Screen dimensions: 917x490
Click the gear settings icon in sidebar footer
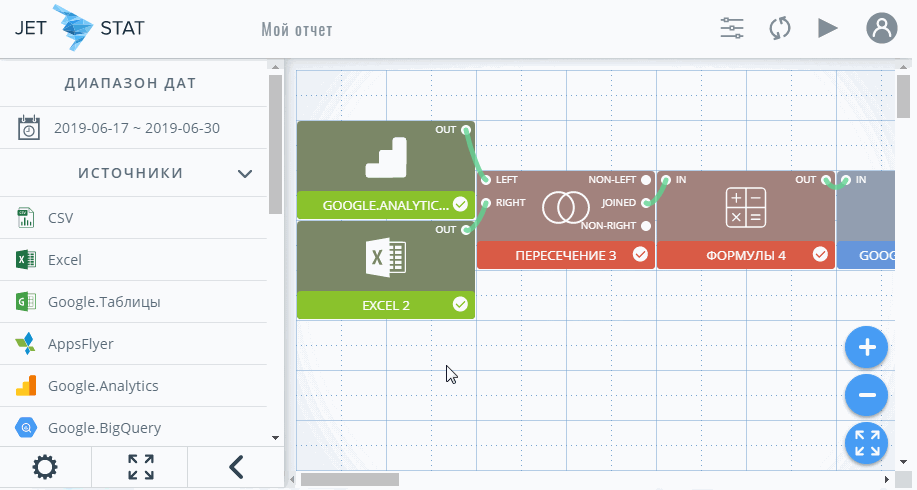(x=45, y=467)
